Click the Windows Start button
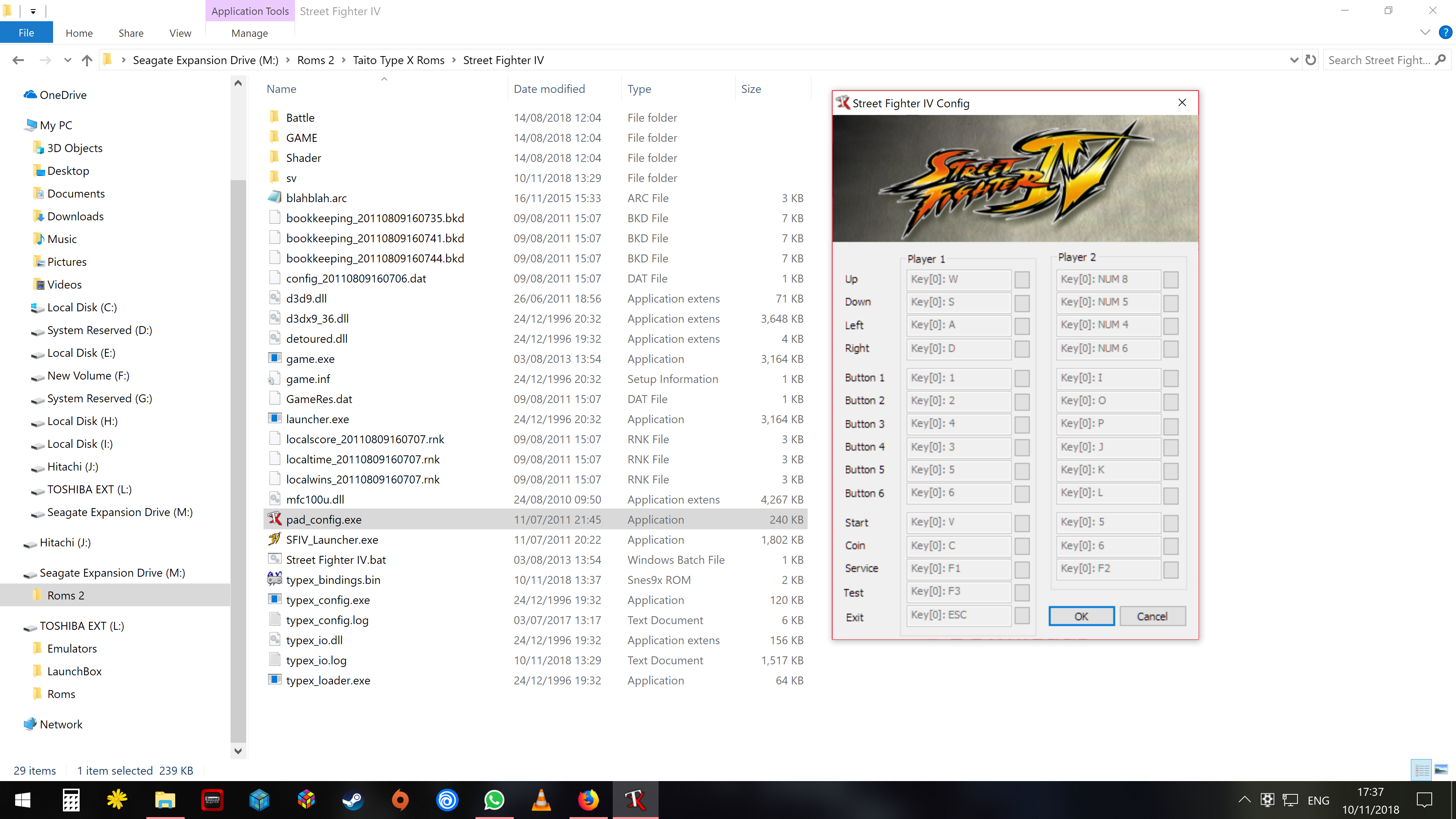 pyautogui.click(x=23, y=800)
